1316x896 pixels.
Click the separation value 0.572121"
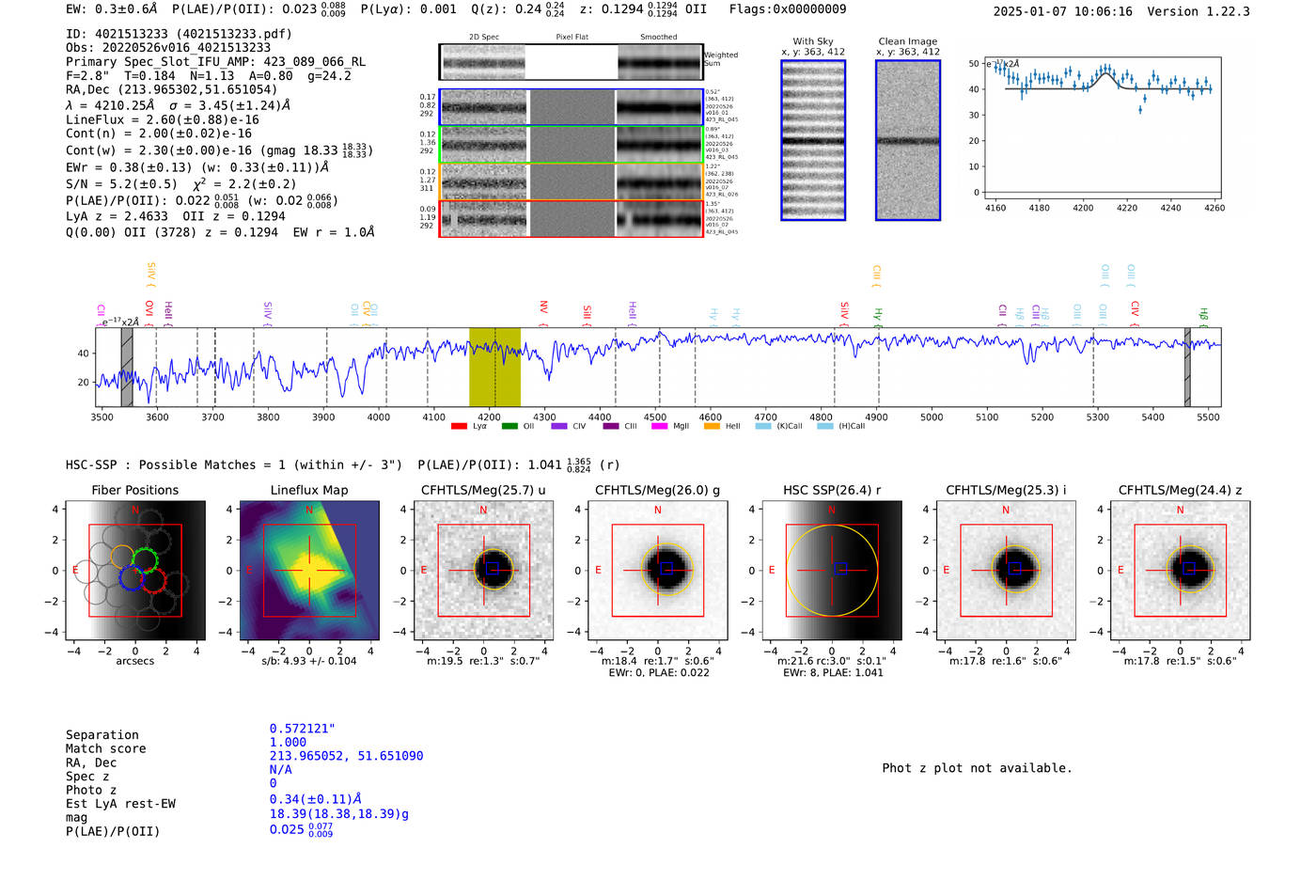pyautogui.click(x=303, y=729)
